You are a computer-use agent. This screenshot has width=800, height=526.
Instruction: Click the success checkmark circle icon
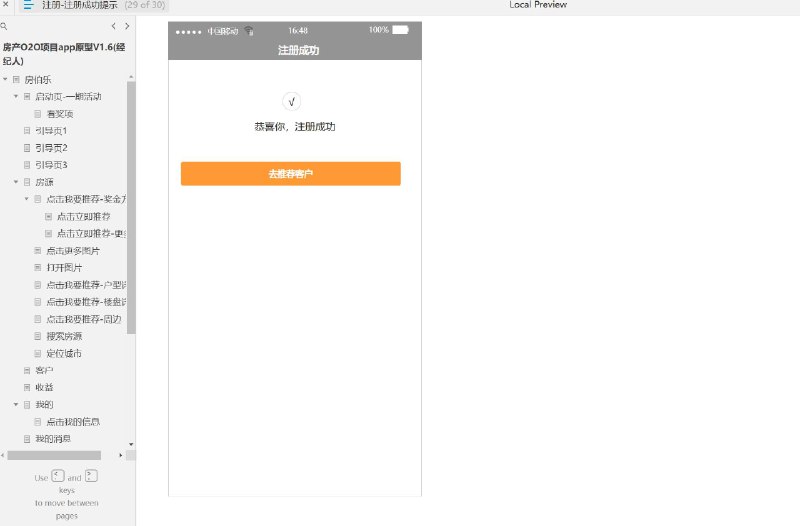[x=291, y=102]
